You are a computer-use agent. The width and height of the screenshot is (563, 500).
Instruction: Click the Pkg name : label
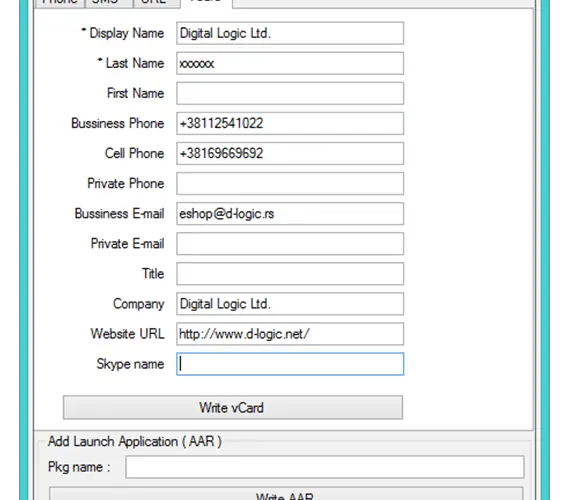click(x=79, y=467)
